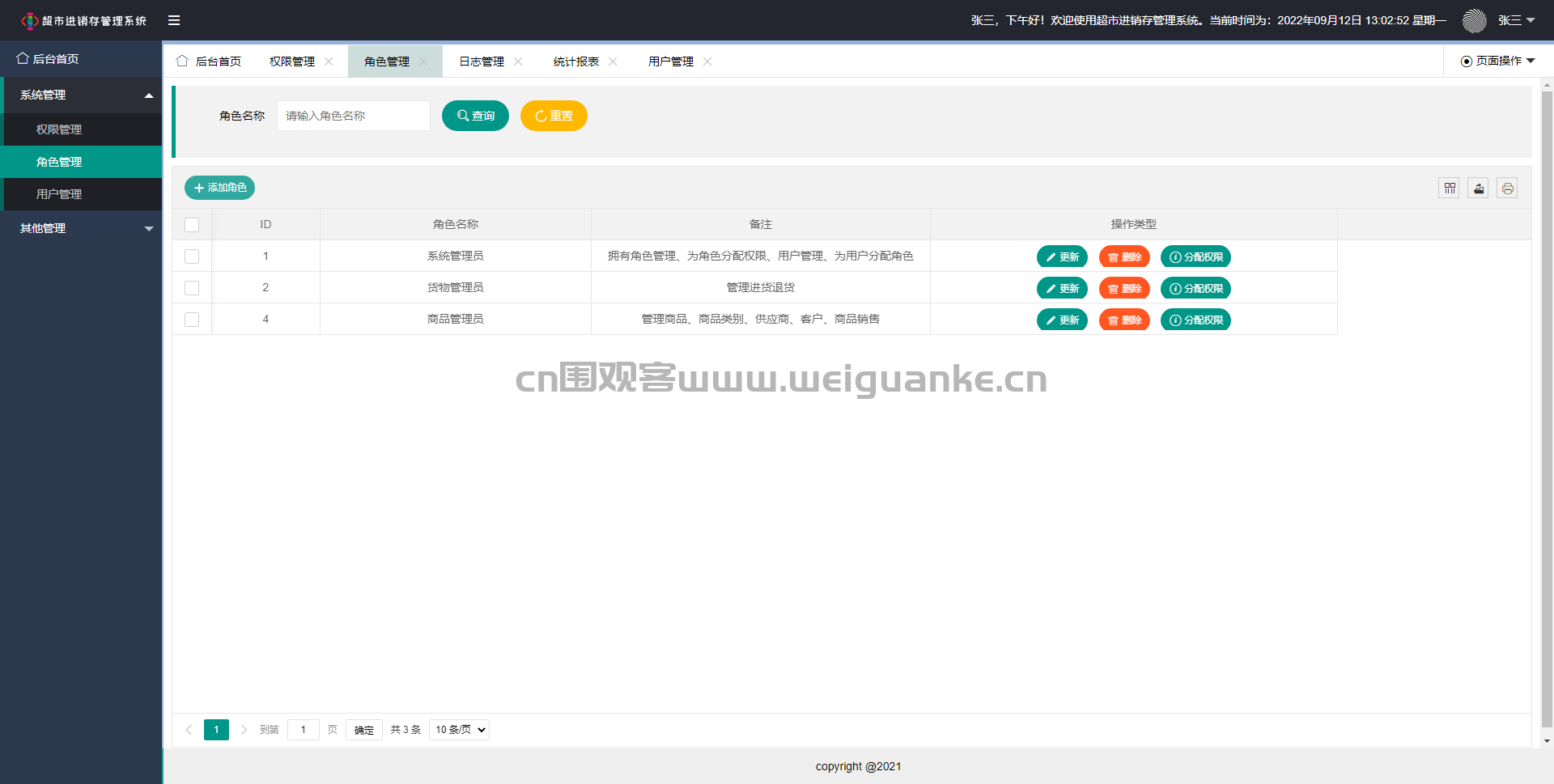
Task: Close the 权限管理 tab
Action: tap(329, 61)
